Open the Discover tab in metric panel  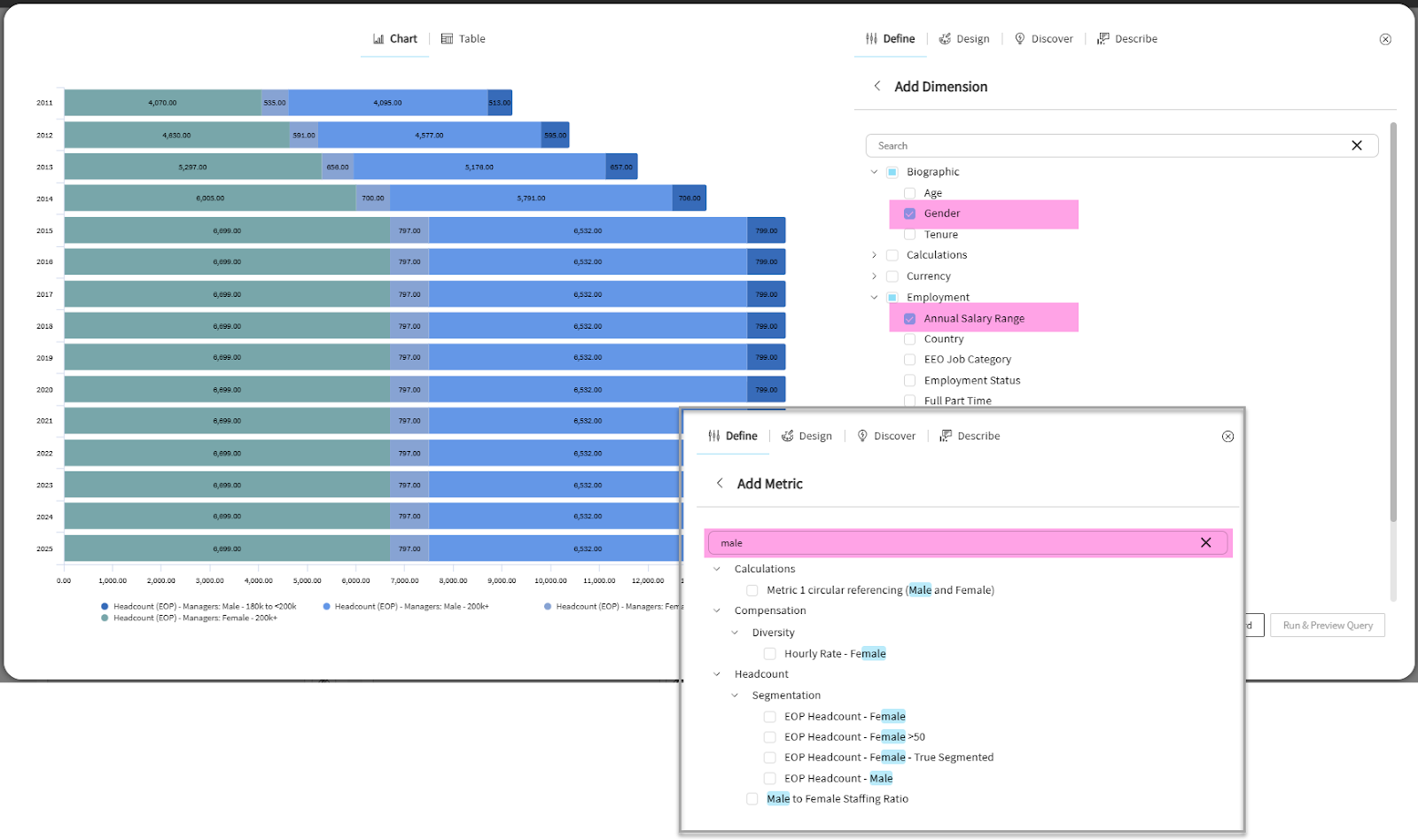886,436
